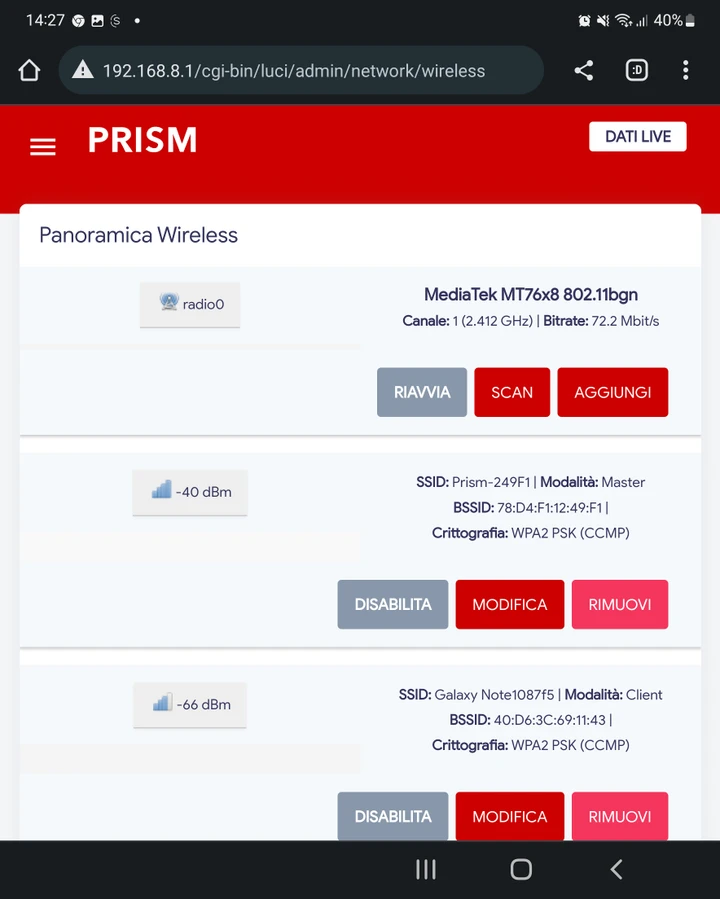Open the hamburger navigation menu
The image size is (720, 899).
point(43,147)
